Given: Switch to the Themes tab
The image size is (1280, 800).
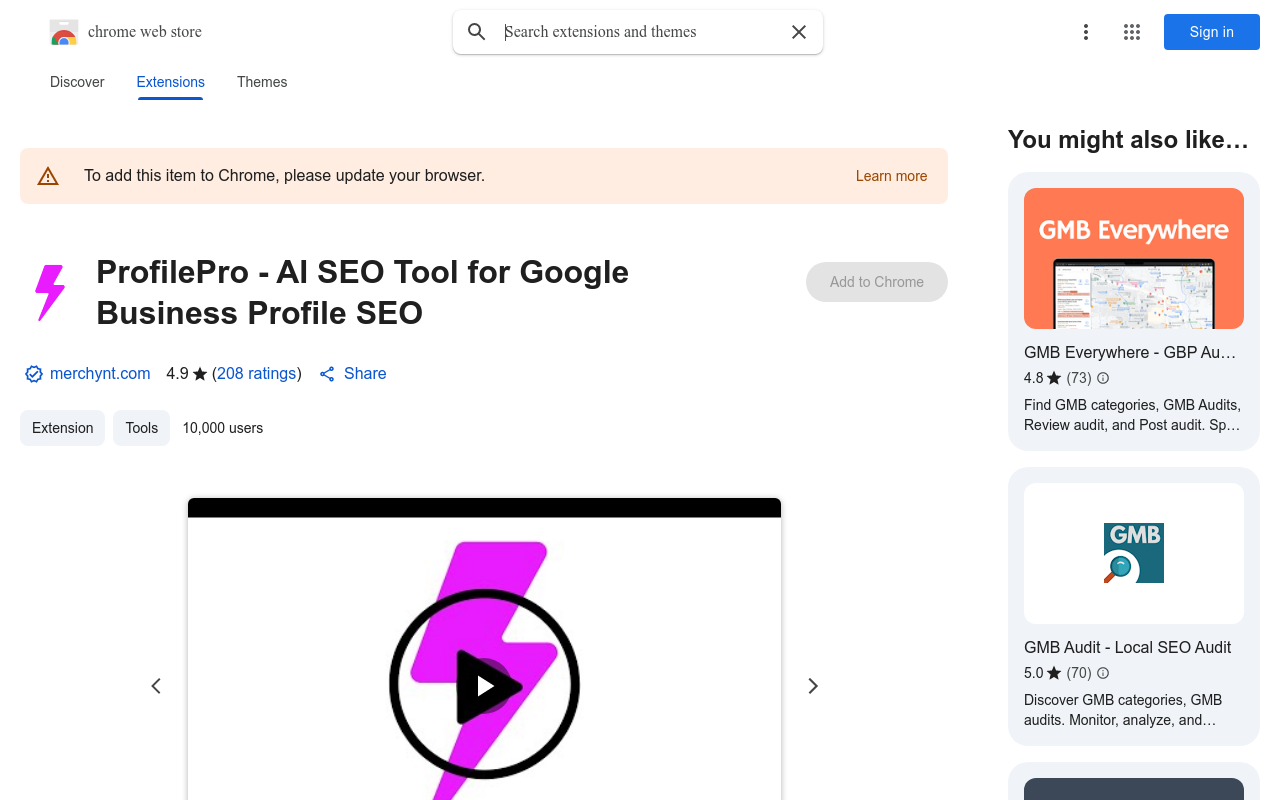Looking at the screenshot, I should 261,82.
